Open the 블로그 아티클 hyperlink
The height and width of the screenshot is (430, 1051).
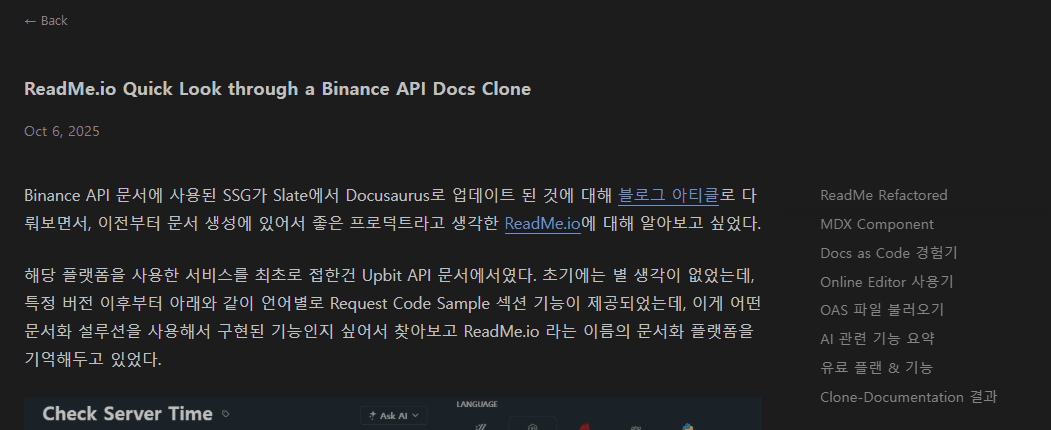668,195
